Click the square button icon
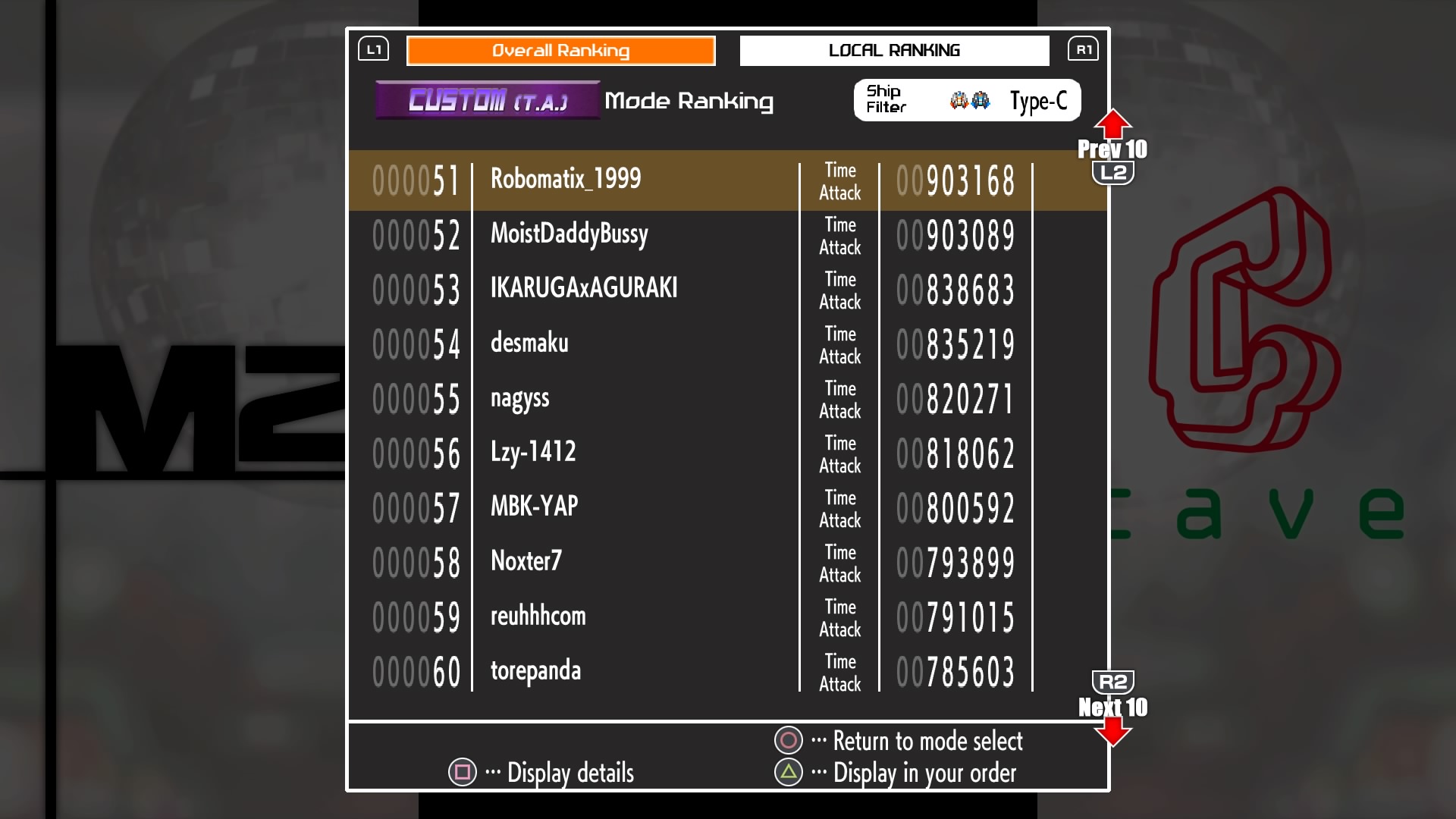 tap(463, 773)
